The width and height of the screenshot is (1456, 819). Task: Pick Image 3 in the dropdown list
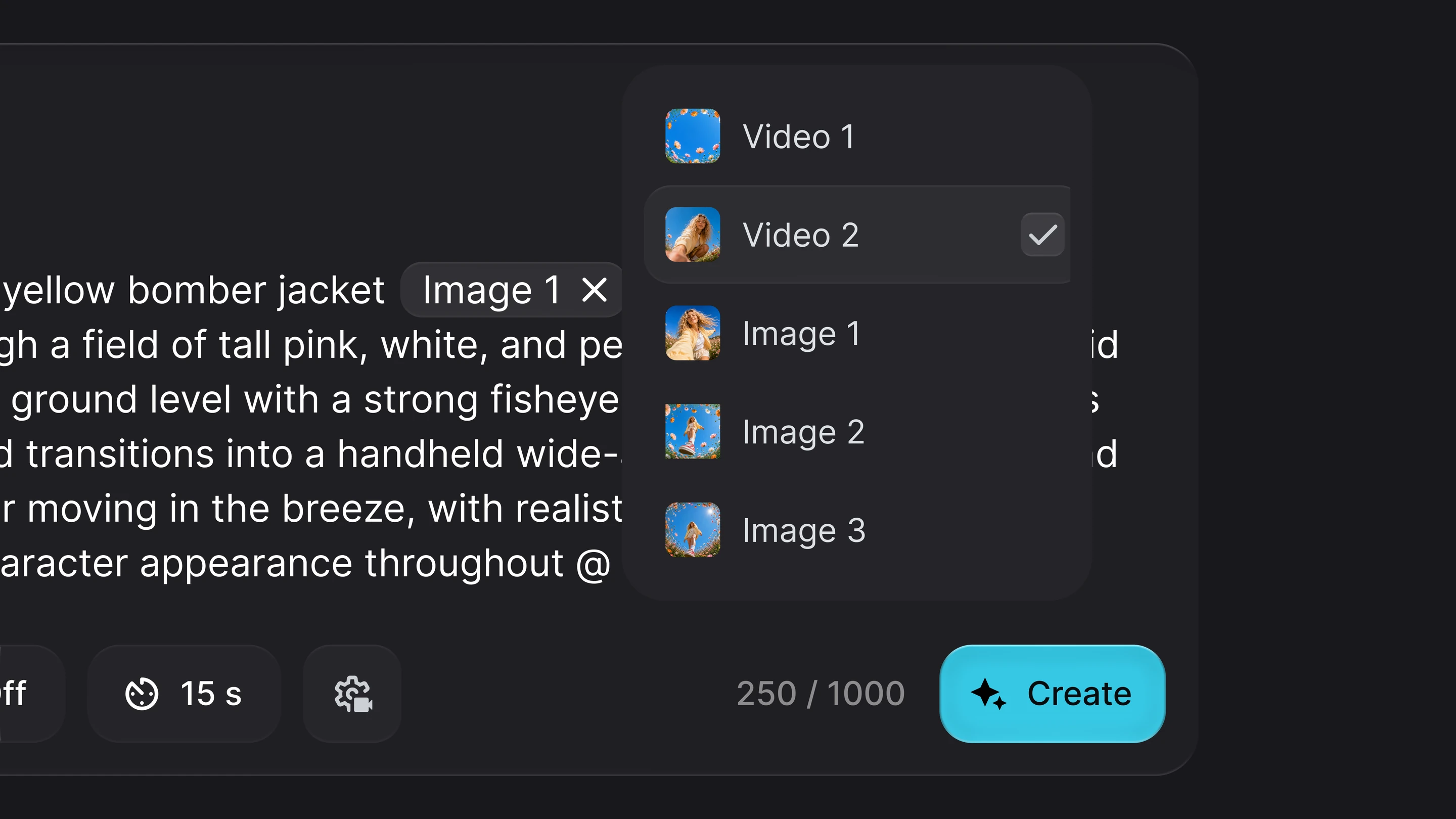pyautogui.click(x=856, y=530)
